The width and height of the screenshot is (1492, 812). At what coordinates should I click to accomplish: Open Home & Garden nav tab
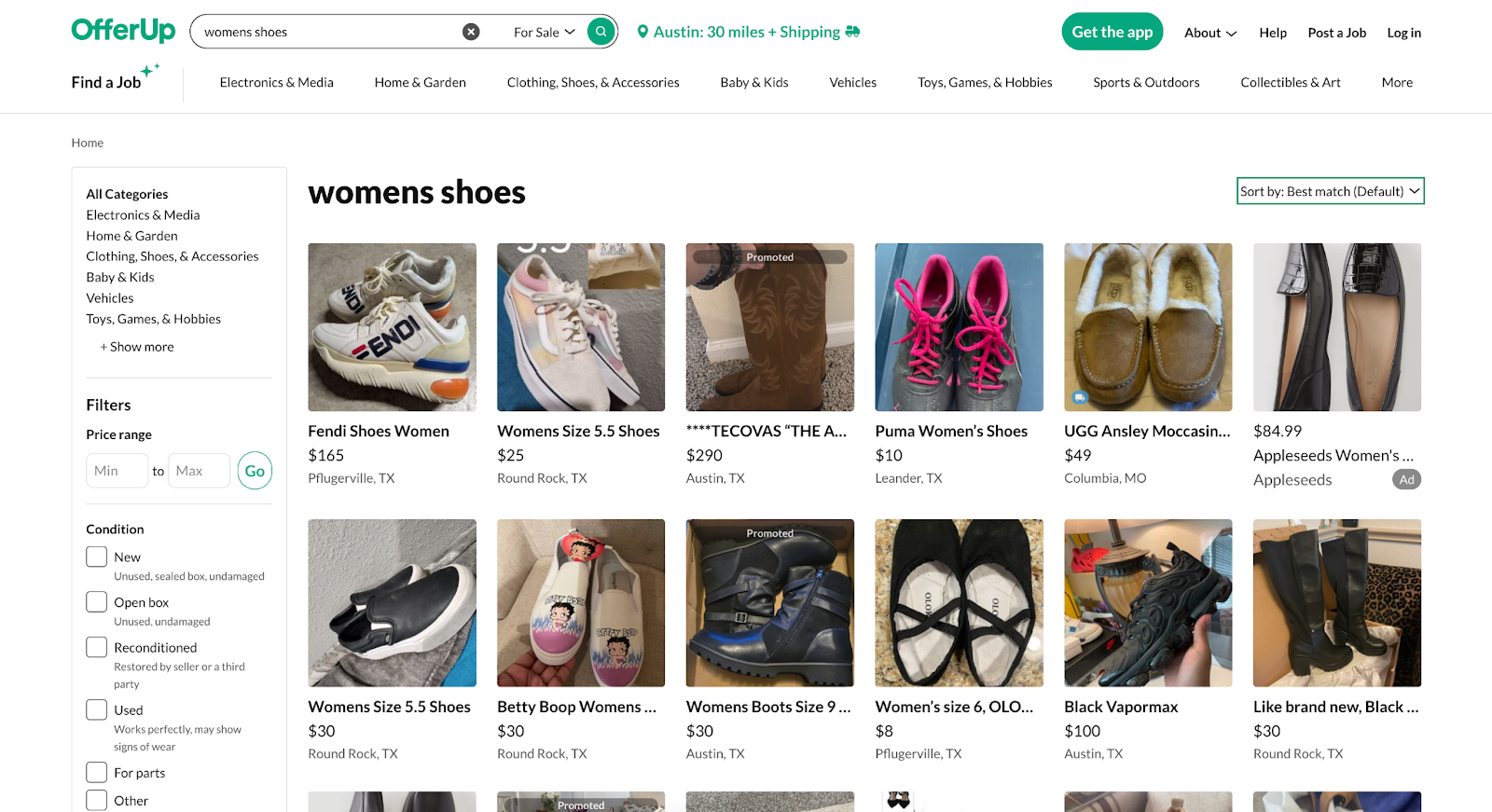[x=420, y=82]
